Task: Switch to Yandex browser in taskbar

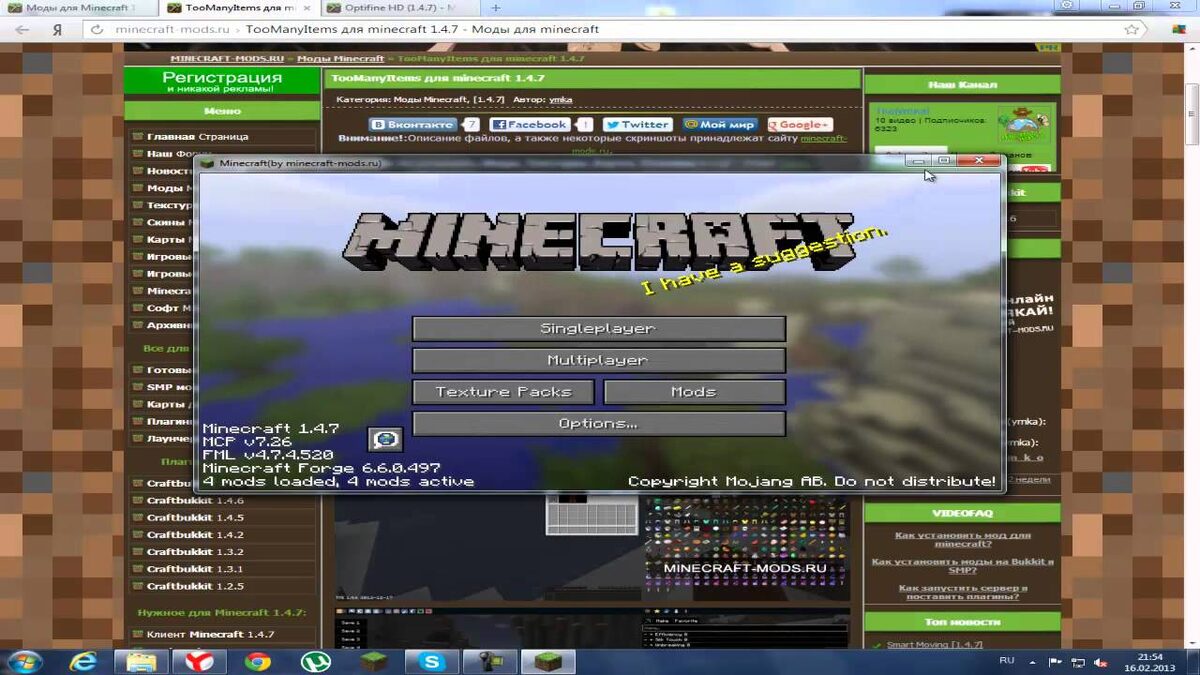Action: point(200,661)
